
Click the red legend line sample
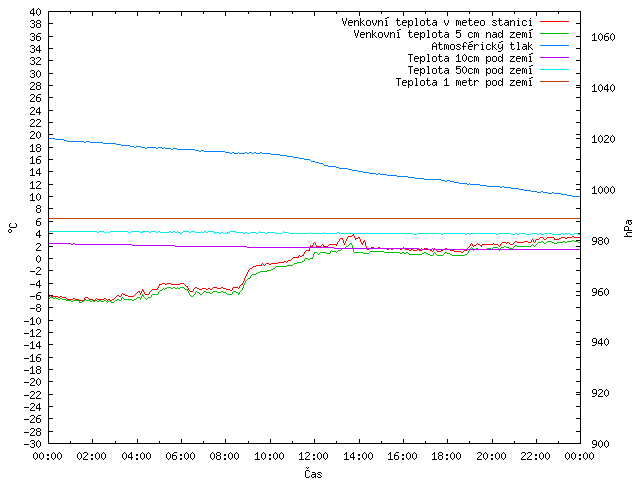click(x=554, y=22)
